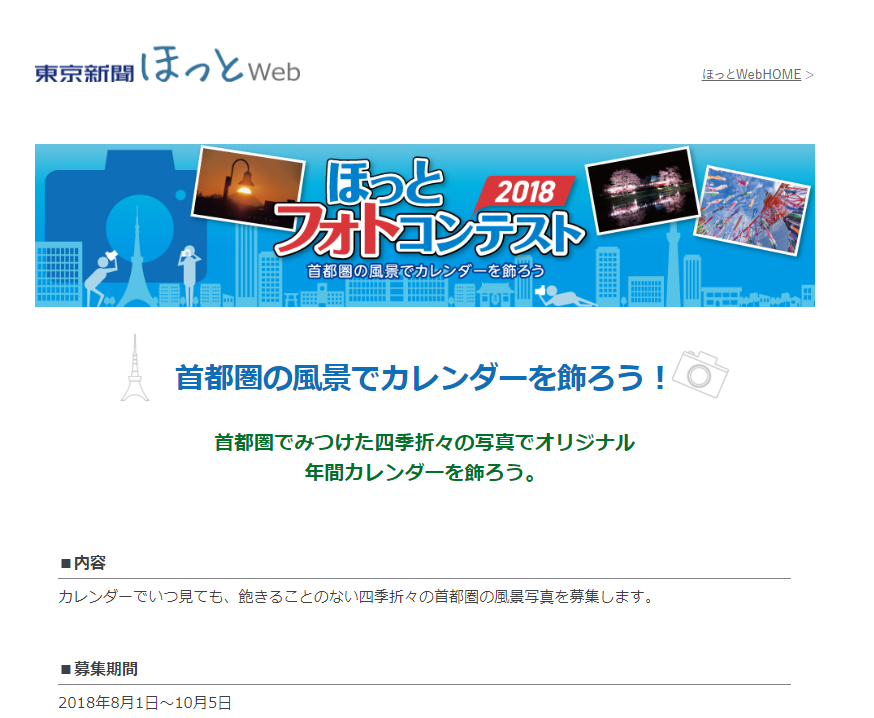874x718 pixels.
Task: Click the camera outline icon beside heading
Action: [700, 374]
